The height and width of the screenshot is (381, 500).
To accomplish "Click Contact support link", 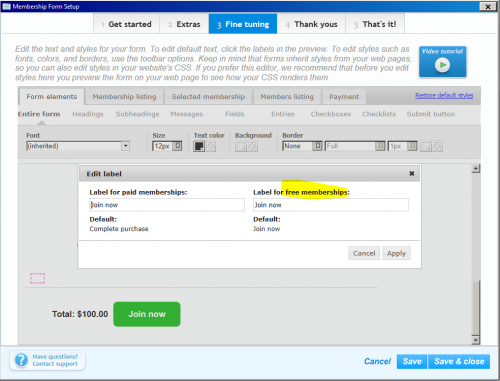I will point(55,364).
